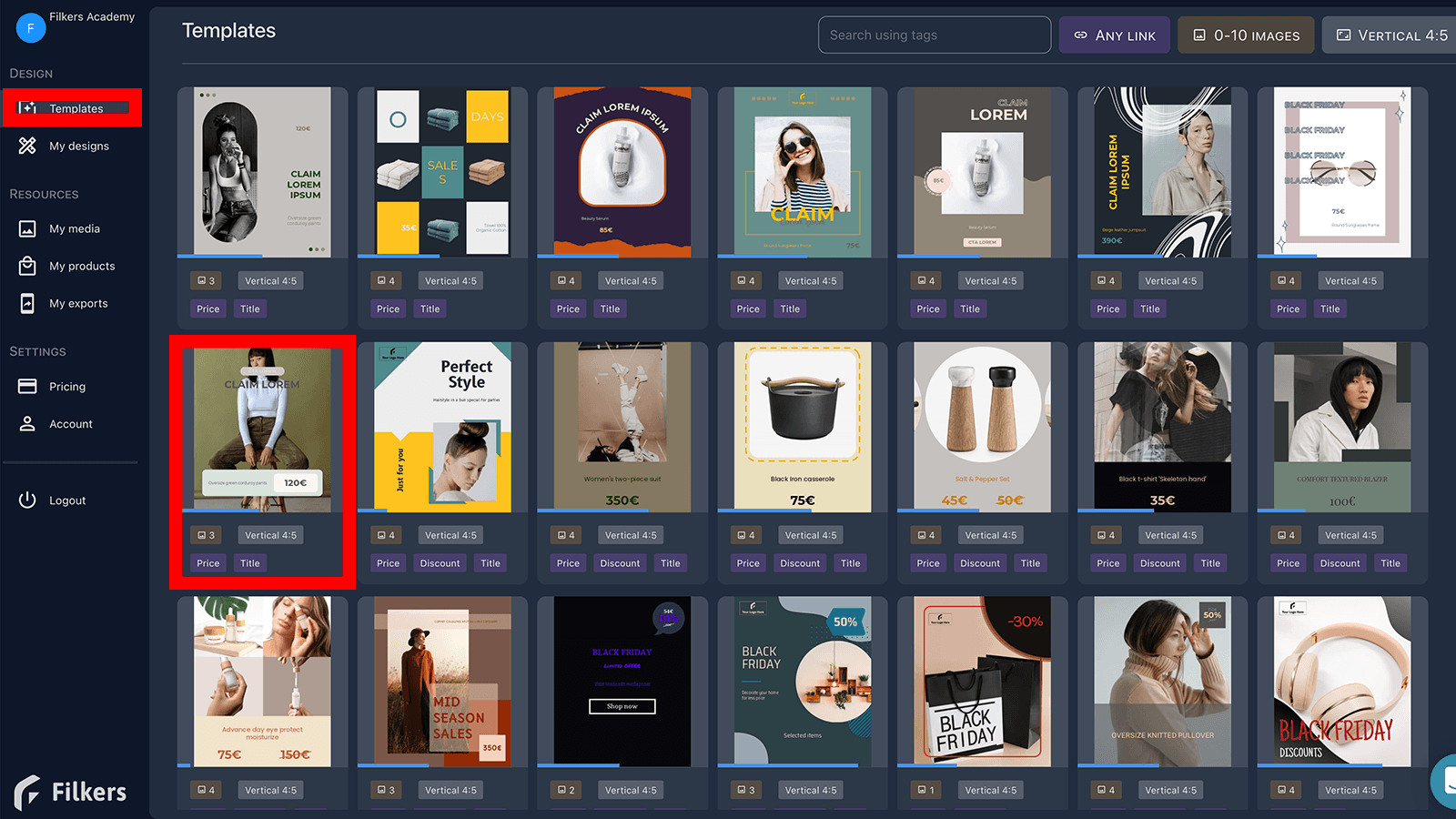Click Price tag under the towels template
The width and height of the screenshot is (1456, 819).
tap(388, 309)
